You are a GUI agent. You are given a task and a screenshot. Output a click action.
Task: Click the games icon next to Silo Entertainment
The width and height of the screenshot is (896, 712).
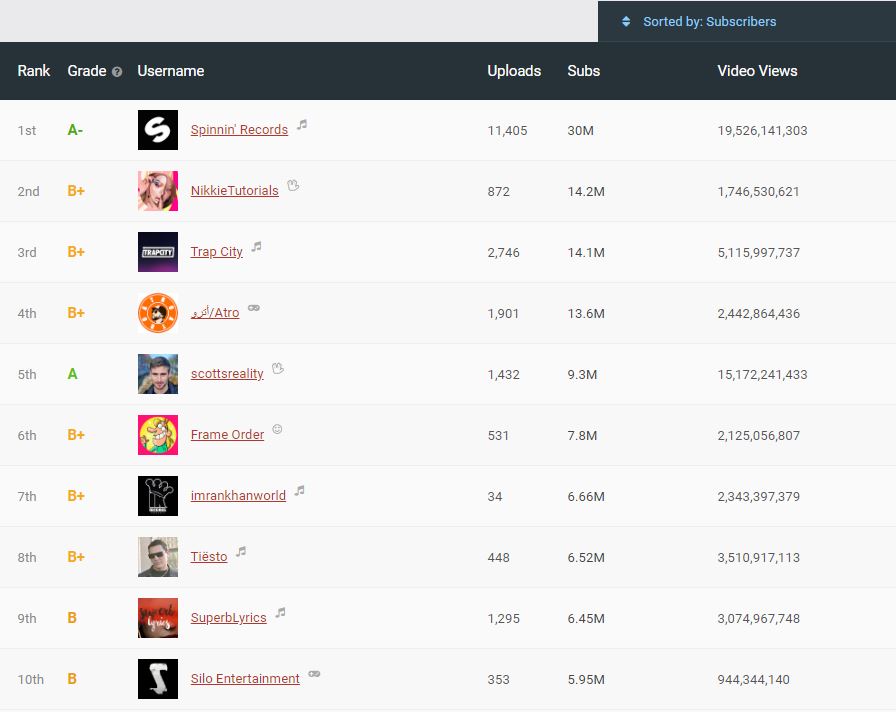click(x=314, y=674)
